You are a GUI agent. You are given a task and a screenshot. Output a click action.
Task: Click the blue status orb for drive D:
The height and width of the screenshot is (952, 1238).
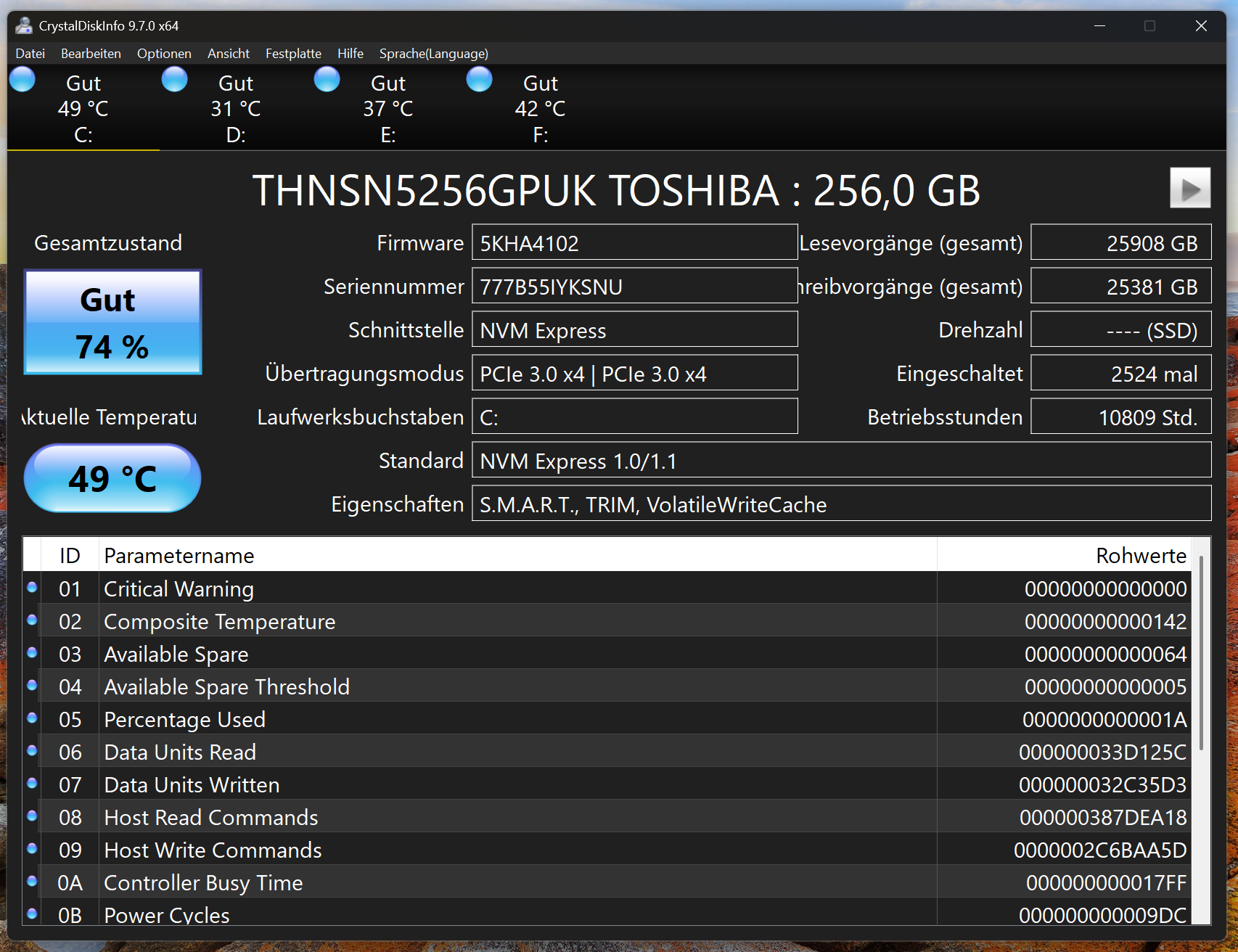(175, 79)
